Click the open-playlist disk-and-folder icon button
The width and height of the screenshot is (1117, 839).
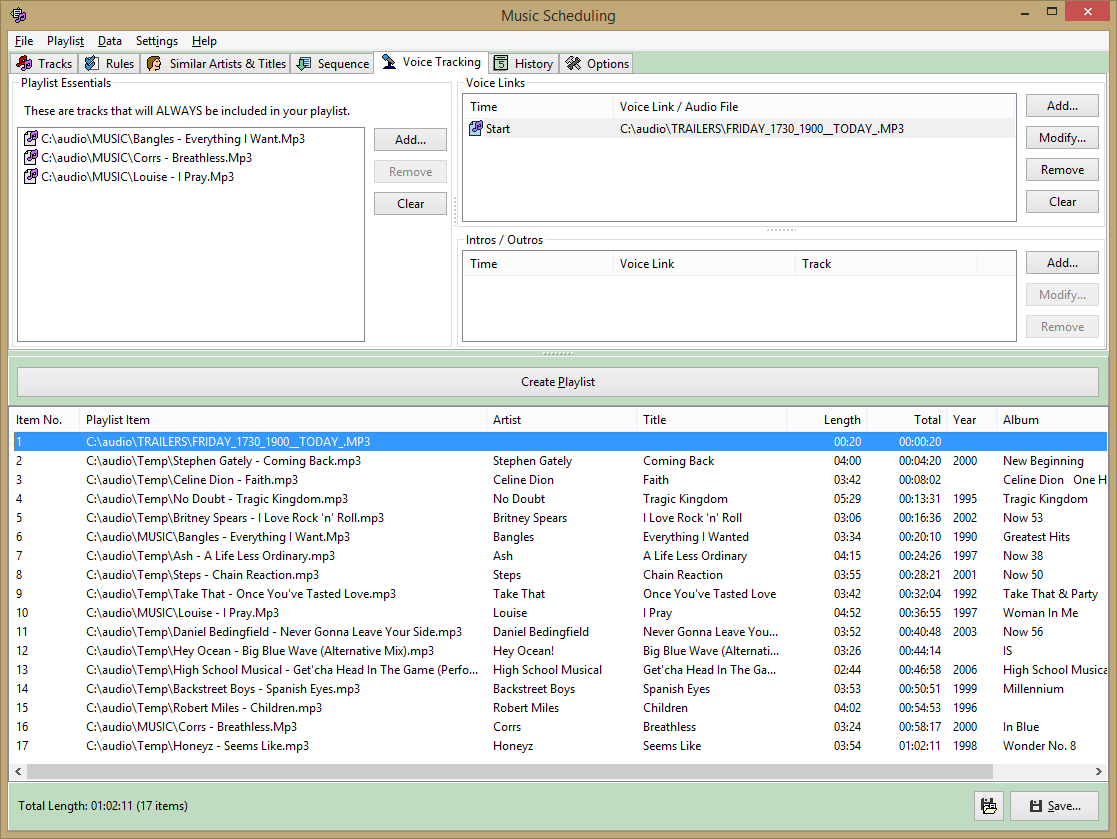click(989, 806)
